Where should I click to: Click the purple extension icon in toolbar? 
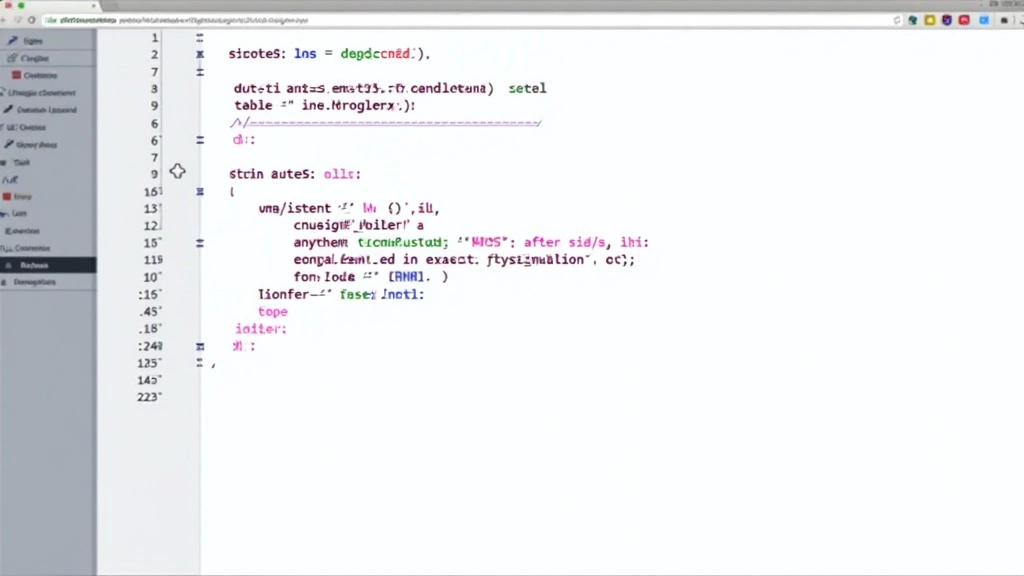[946, 19]
